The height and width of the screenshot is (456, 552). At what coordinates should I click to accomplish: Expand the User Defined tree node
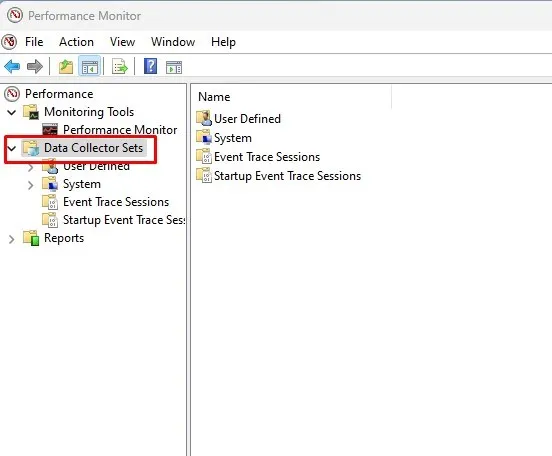point(31,167)
